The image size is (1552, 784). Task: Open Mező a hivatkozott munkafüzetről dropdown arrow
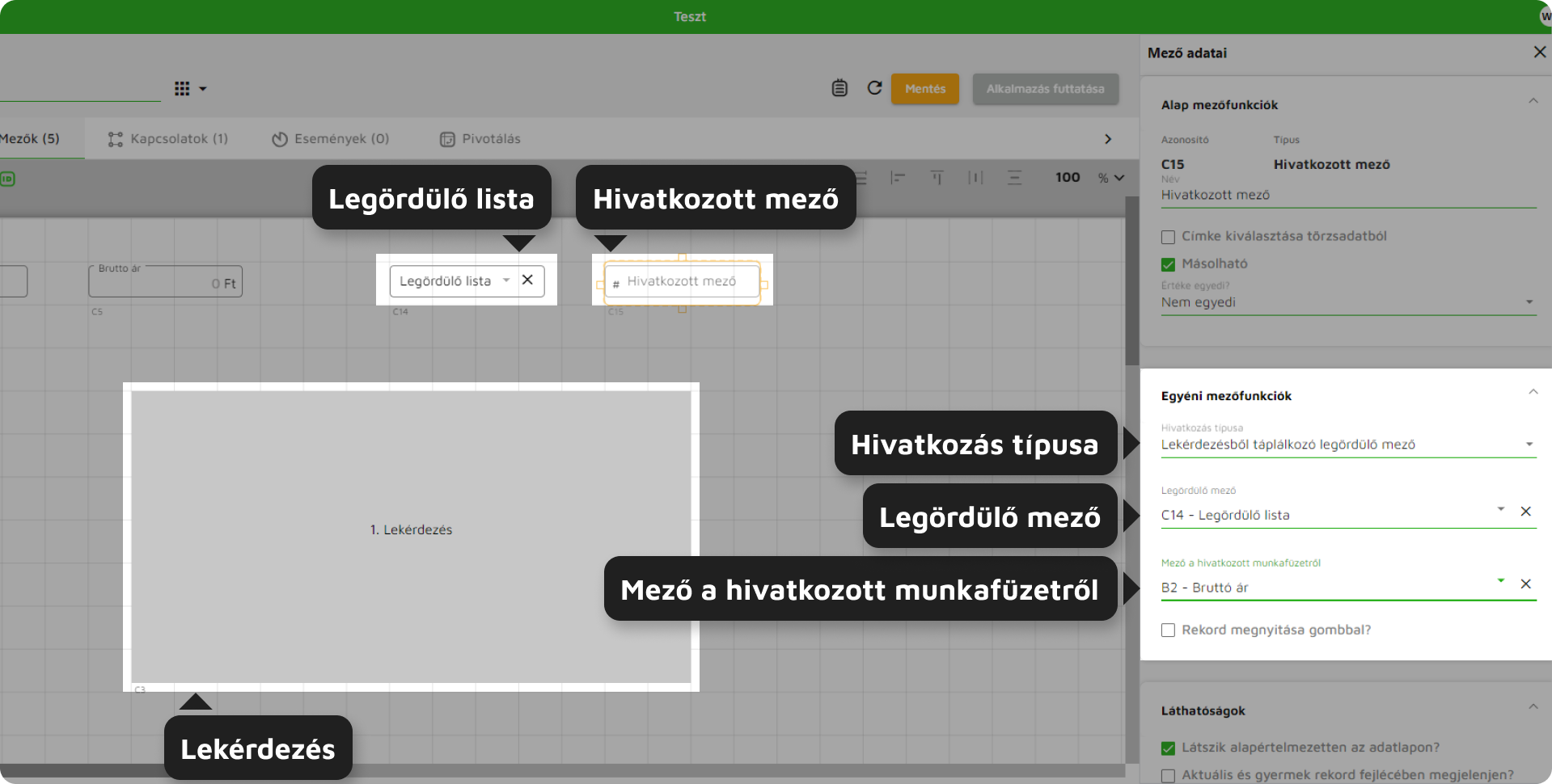(1500, 580)
